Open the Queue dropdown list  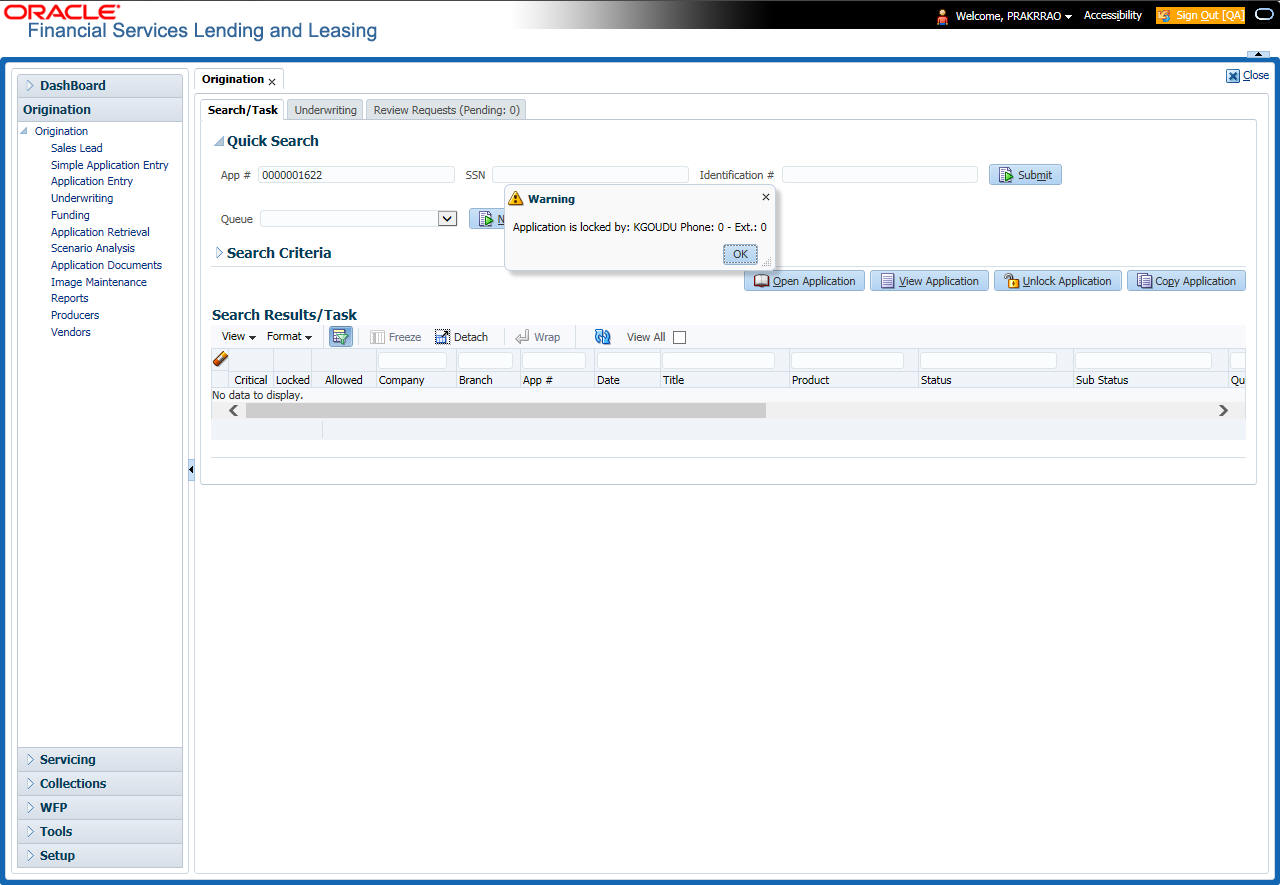tap(448, 219)
